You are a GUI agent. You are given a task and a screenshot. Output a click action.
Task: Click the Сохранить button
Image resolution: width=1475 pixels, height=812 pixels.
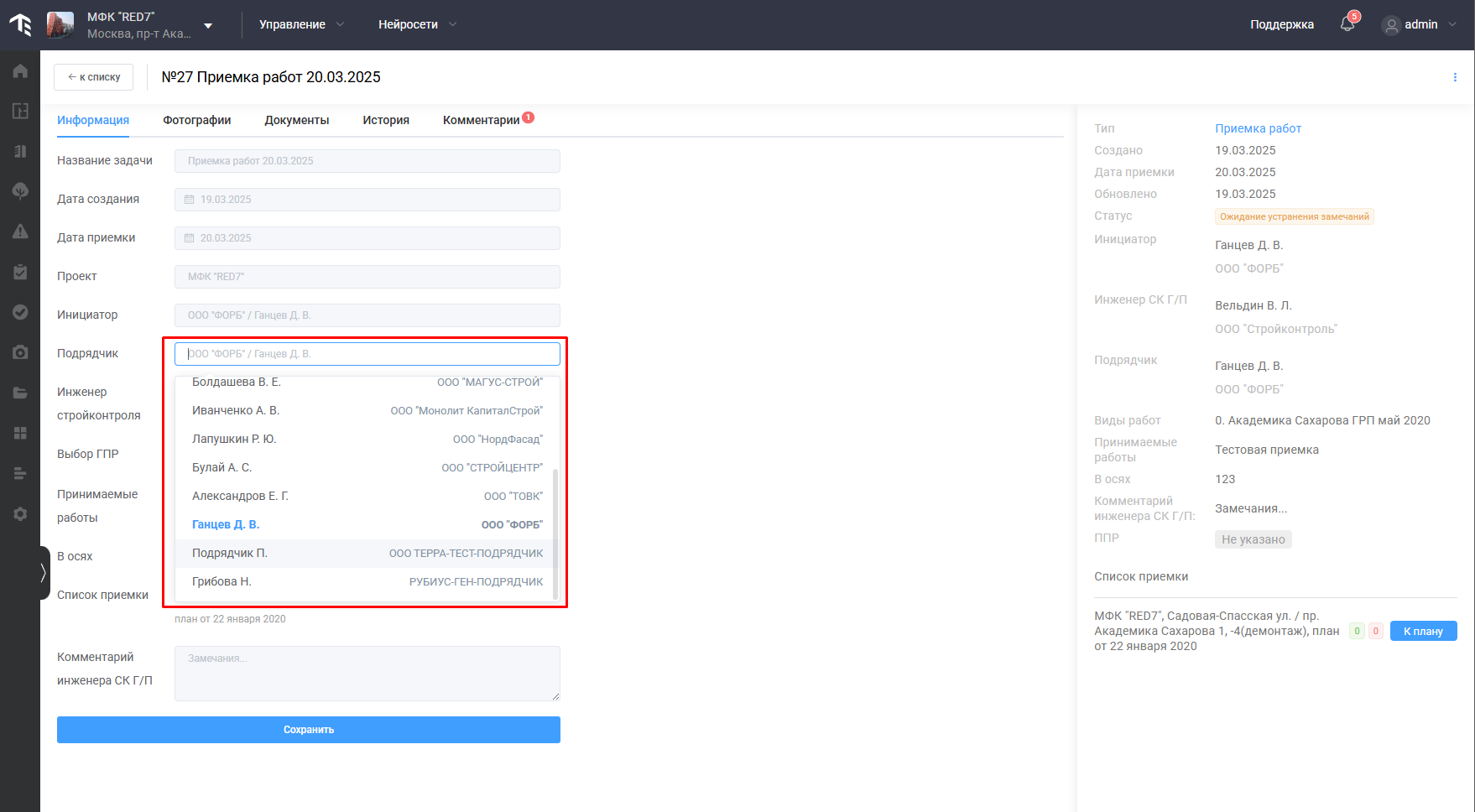[x=309, y=730]
